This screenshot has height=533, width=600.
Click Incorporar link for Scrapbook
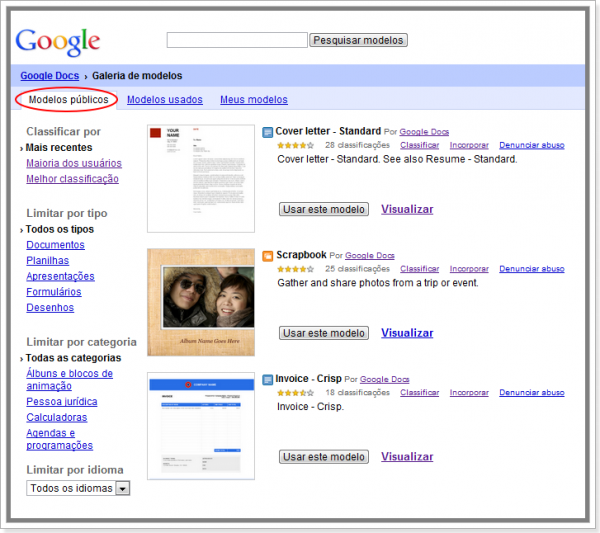point(469,269)
